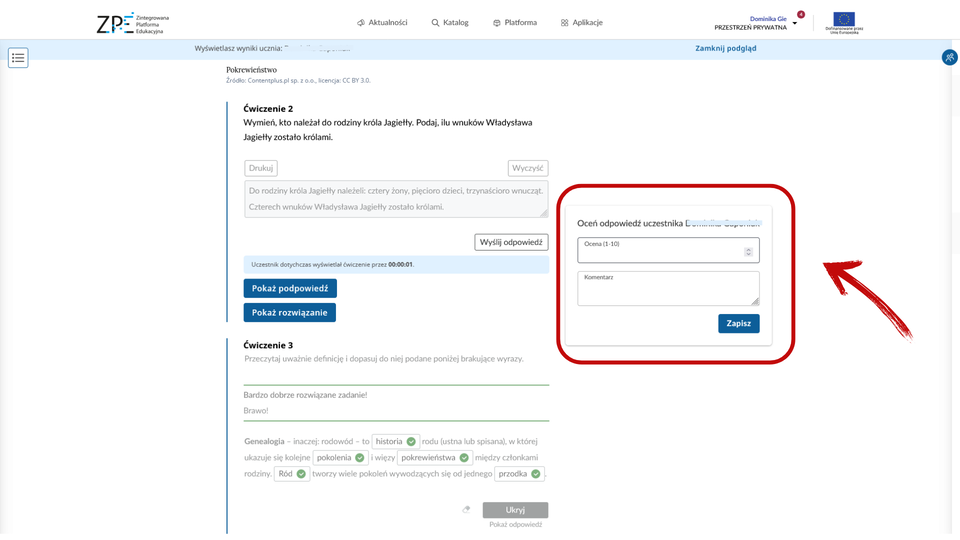960x540 pixels.
Task: Open the Aktualności menu item
Action: click(x=382, y=22)
